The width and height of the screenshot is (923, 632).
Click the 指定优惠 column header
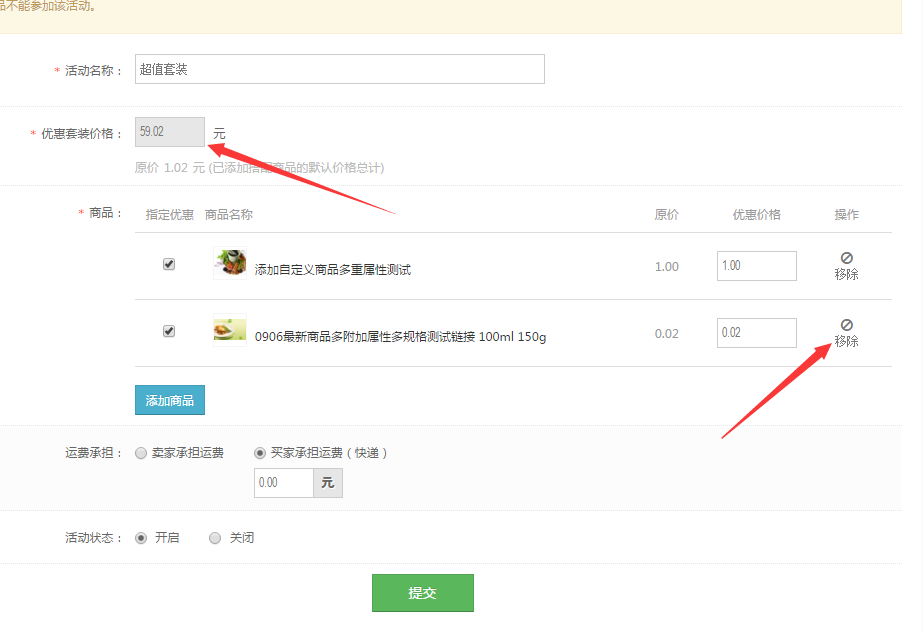click(x=170, y=215)
